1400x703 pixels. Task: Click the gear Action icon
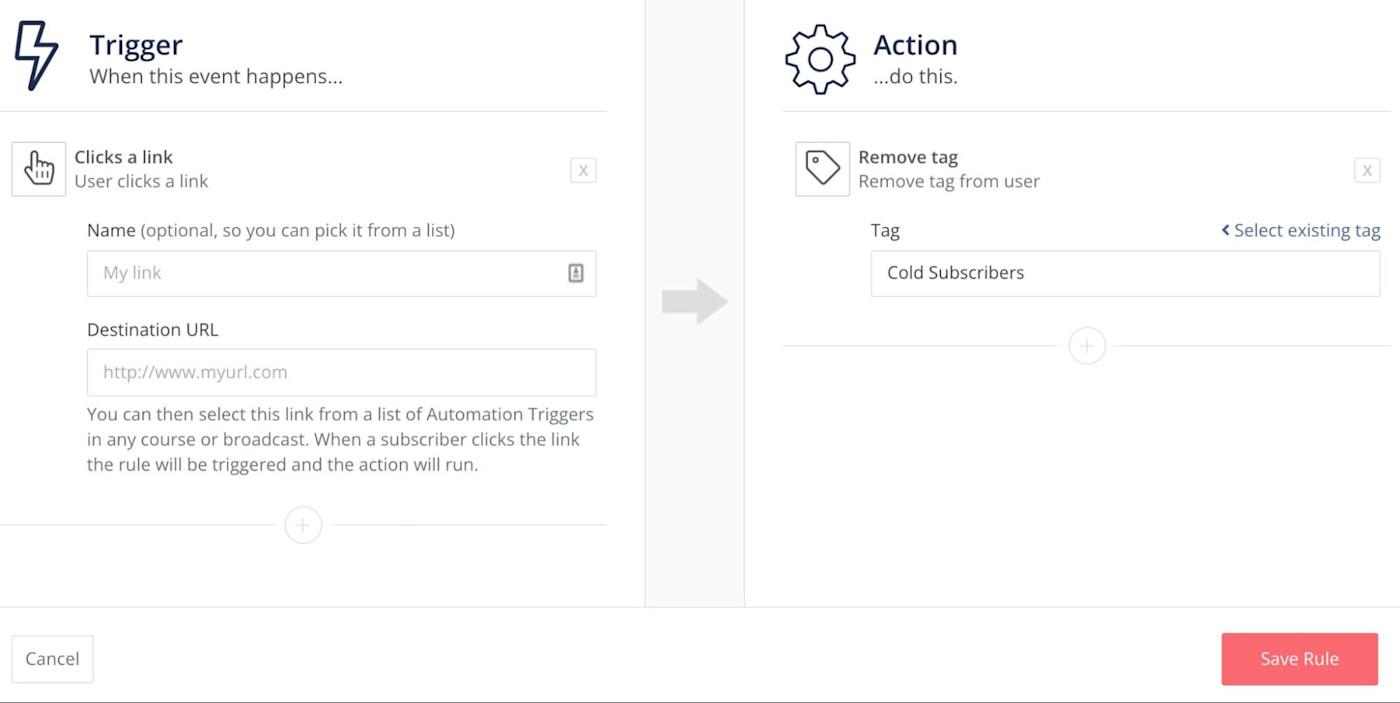(820, 60)
